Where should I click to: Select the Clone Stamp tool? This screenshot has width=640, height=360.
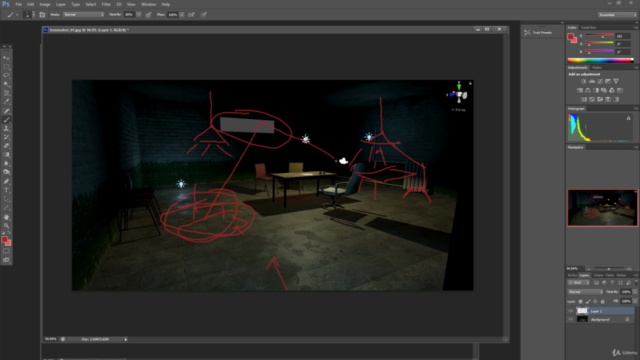point(6,129)
